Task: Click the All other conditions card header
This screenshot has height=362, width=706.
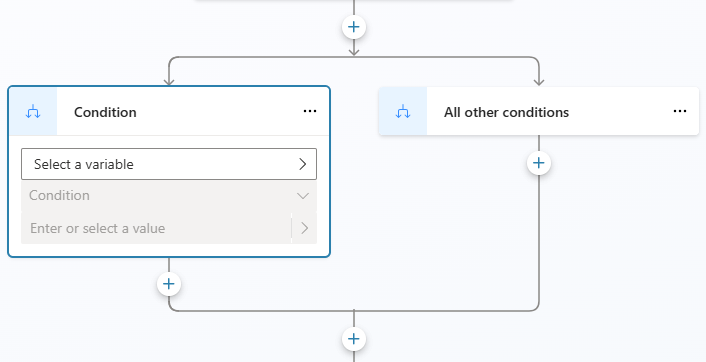Action: pyautogui.click(x=539, y=111)
